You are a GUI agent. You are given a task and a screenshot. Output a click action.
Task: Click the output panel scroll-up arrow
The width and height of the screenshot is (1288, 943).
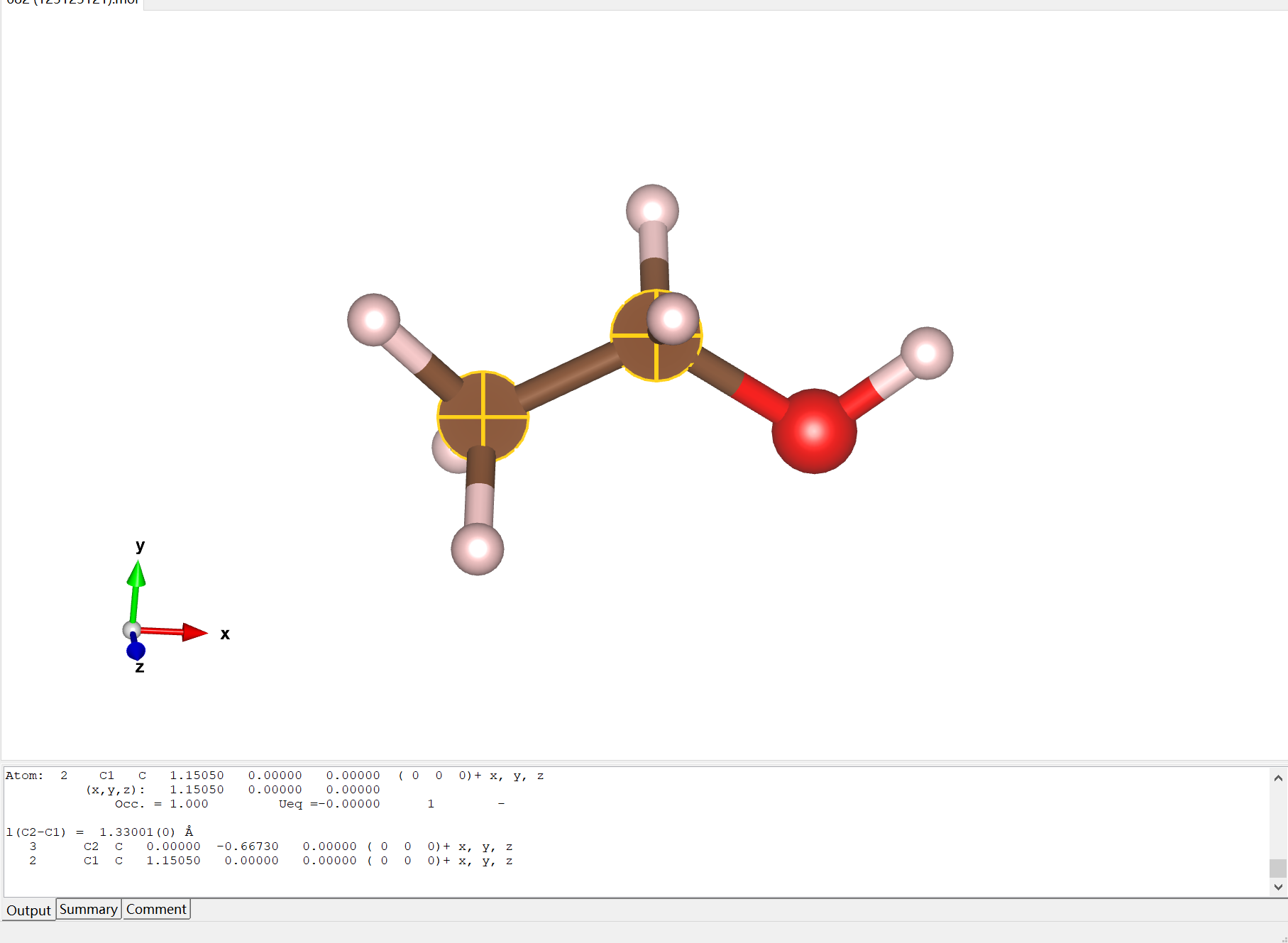tap(1277, 778)
